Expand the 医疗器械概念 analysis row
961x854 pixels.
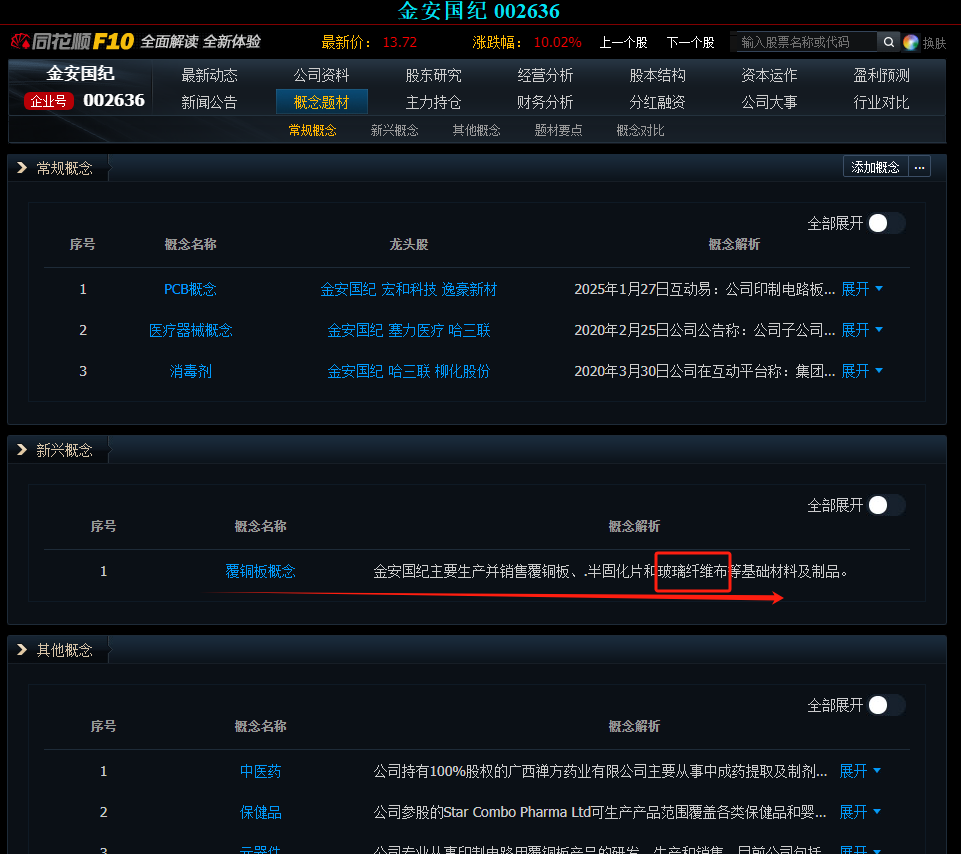[x=862, y=330]
